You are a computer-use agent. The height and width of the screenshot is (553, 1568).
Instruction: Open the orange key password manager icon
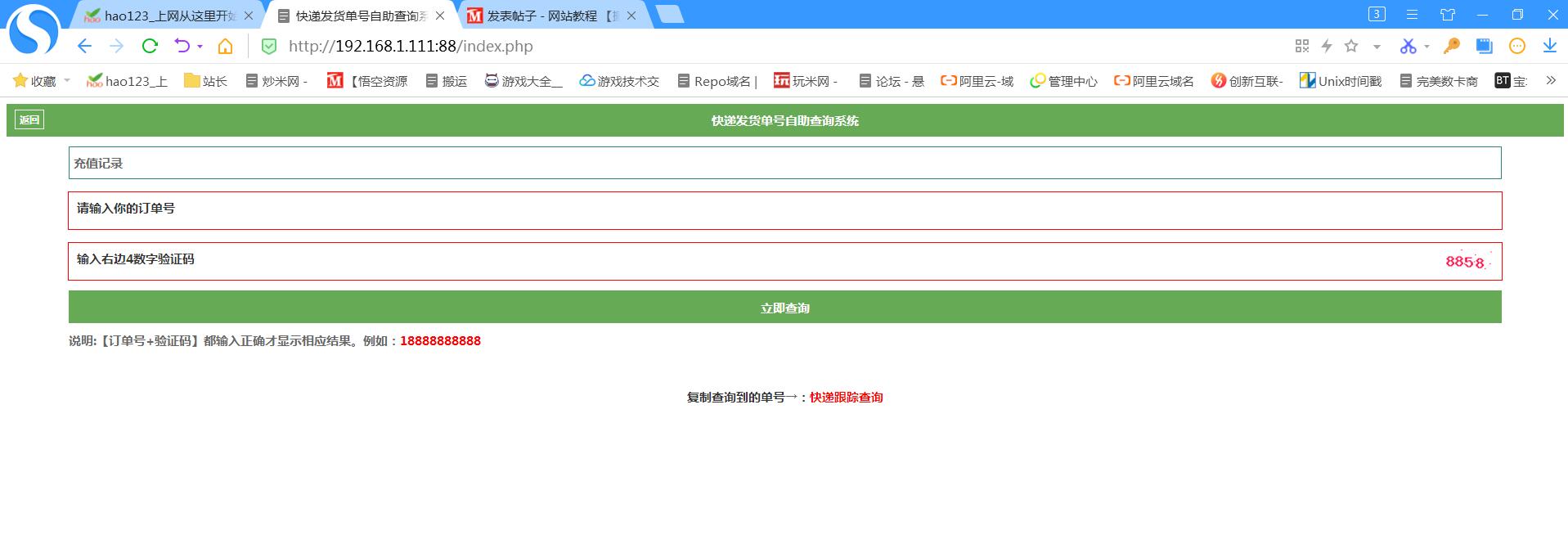coord(1452,46)
